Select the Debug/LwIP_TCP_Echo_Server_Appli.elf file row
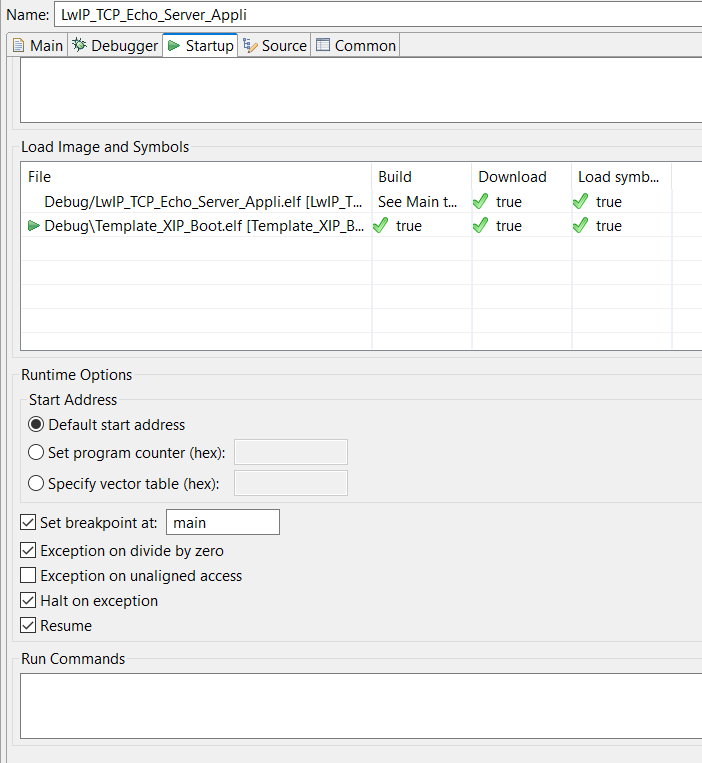 pos(200,202)
